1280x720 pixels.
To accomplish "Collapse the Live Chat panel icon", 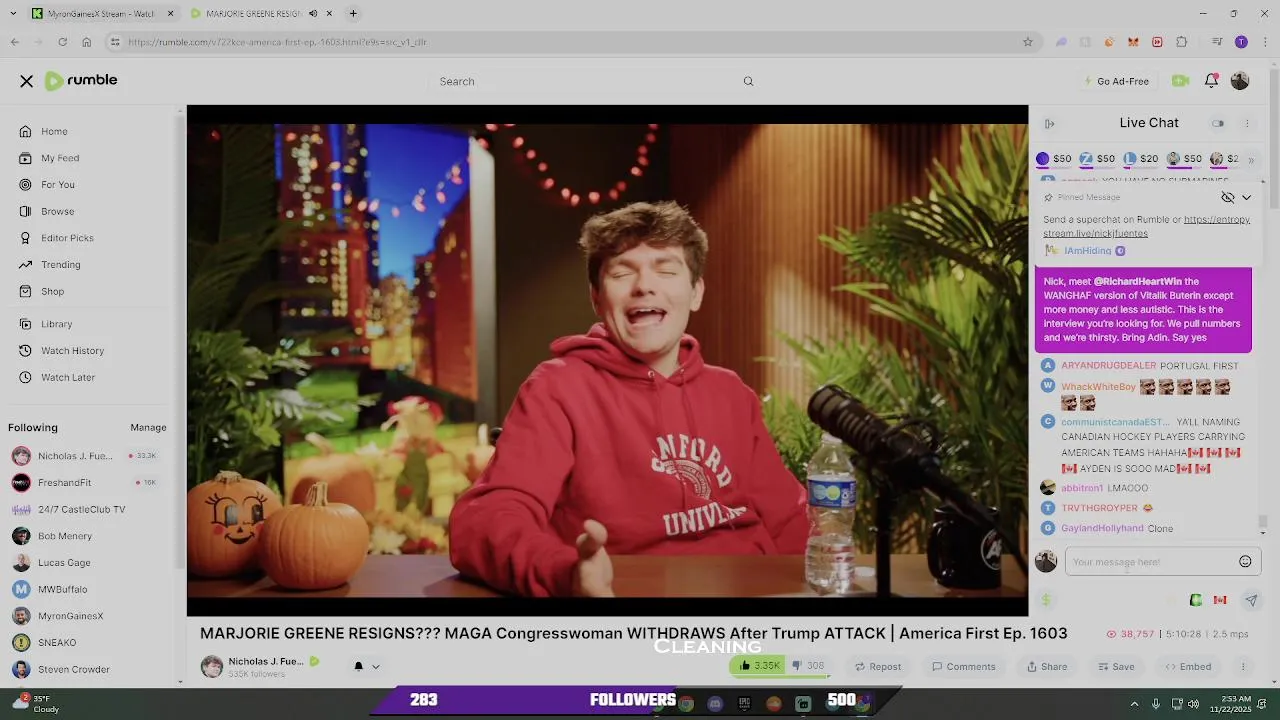I will (x=1049, y=123).
